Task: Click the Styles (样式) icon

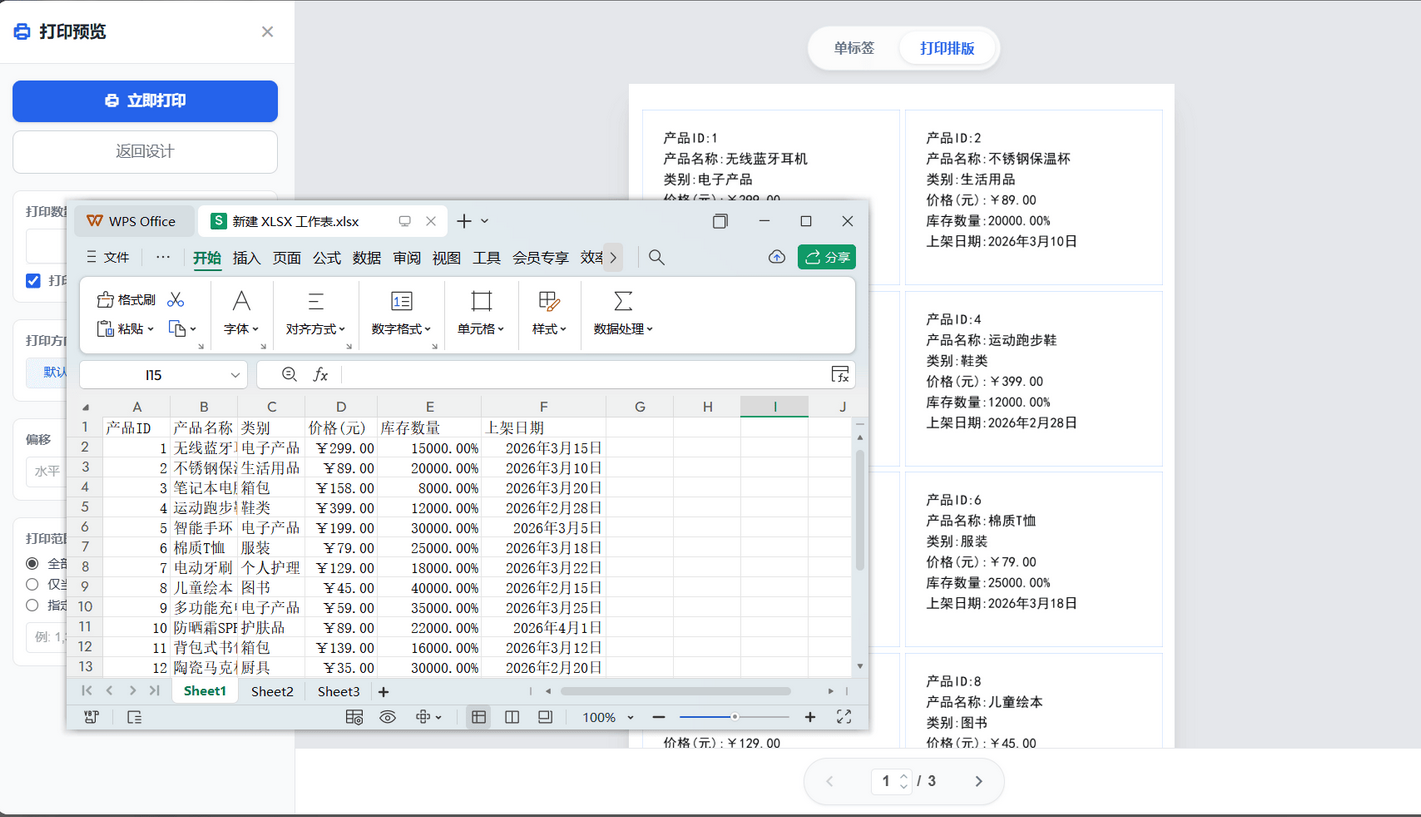Action: 549,301
